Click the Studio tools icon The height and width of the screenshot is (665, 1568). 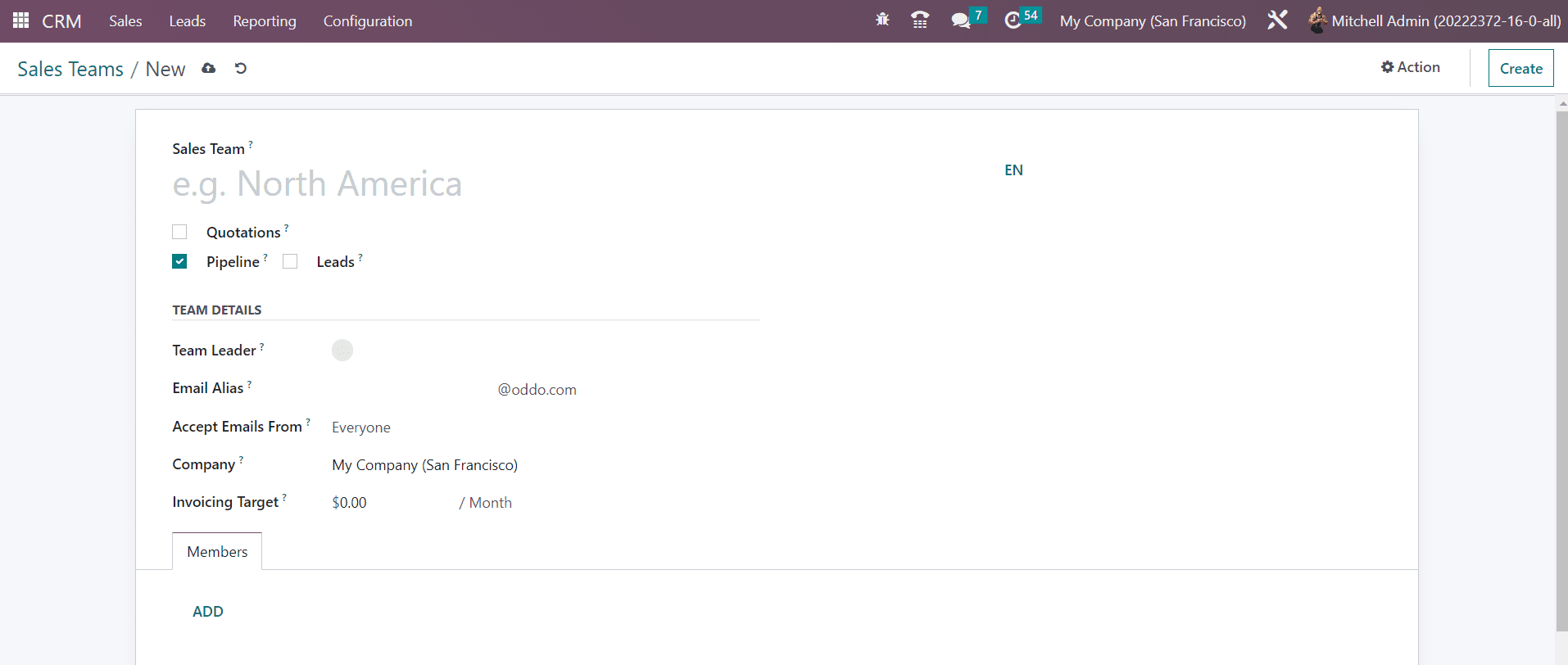(1277, 20)
